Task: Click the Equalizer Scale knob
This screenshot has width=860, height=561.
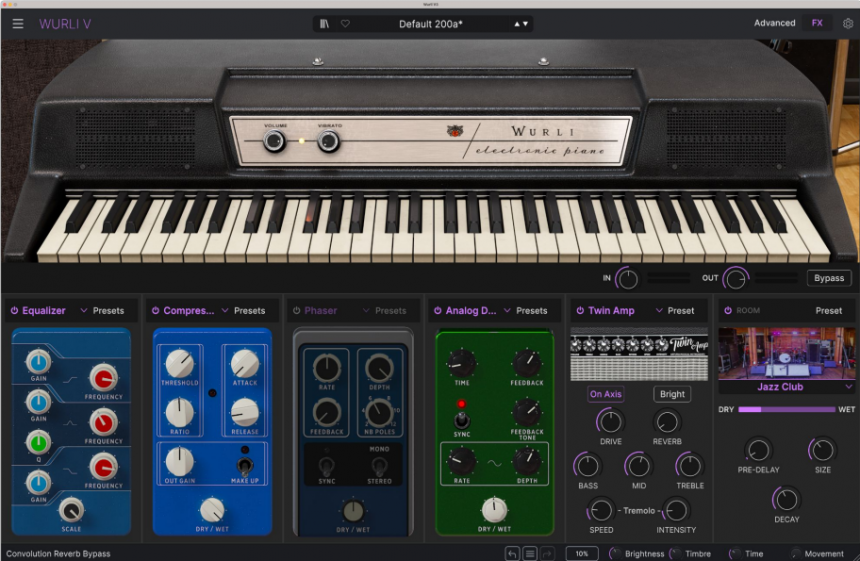Action: click(71, 511)
